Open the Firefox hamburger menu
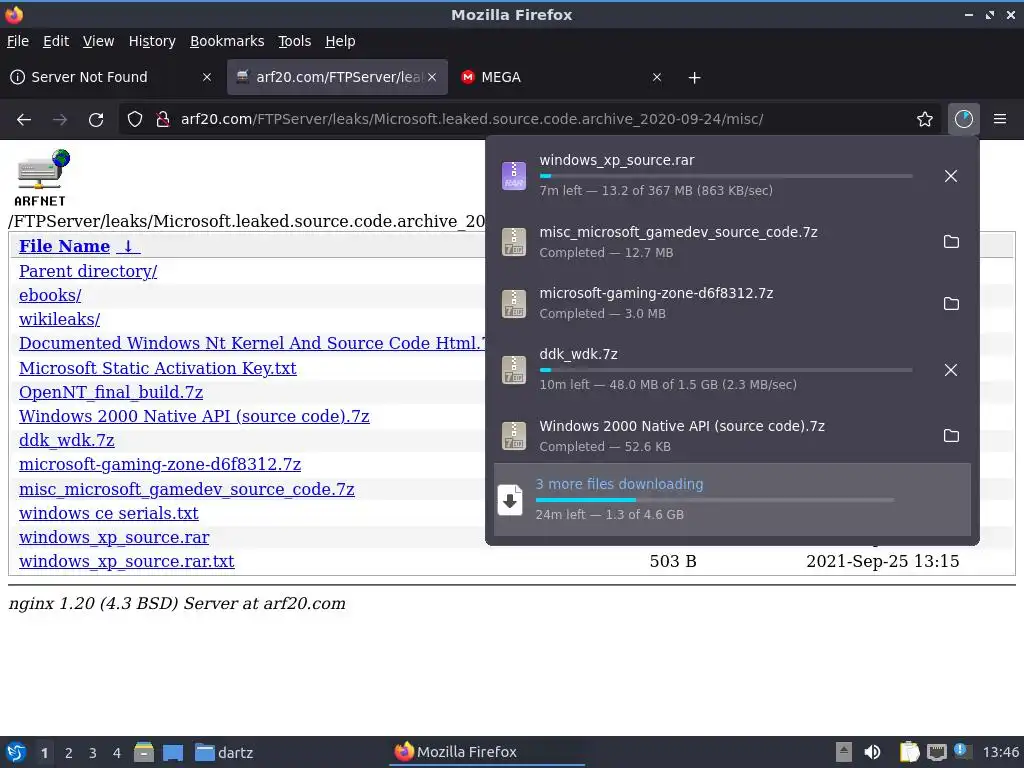The image size is (1024, 768). [1000, 120]
